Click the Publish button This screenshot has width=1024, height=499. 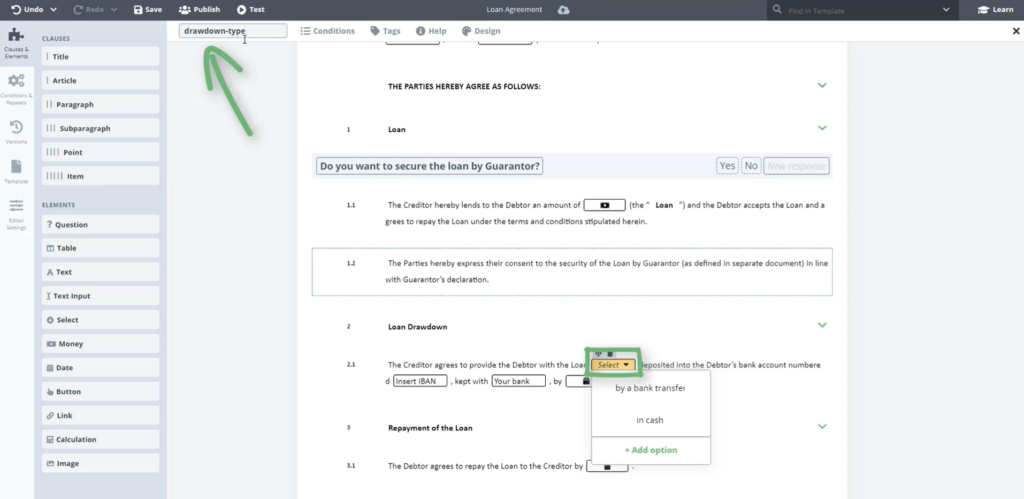coord(200,10)
